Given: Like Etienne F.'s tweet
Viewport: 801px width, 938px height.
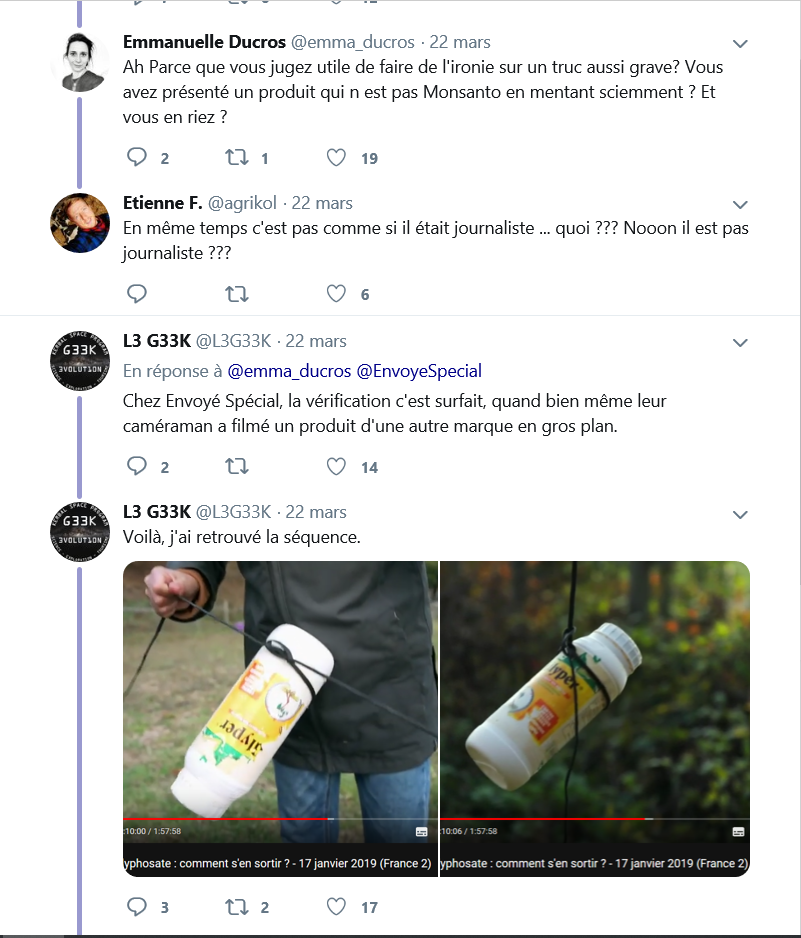Looking at the screenshot, I should click(337, 294).
